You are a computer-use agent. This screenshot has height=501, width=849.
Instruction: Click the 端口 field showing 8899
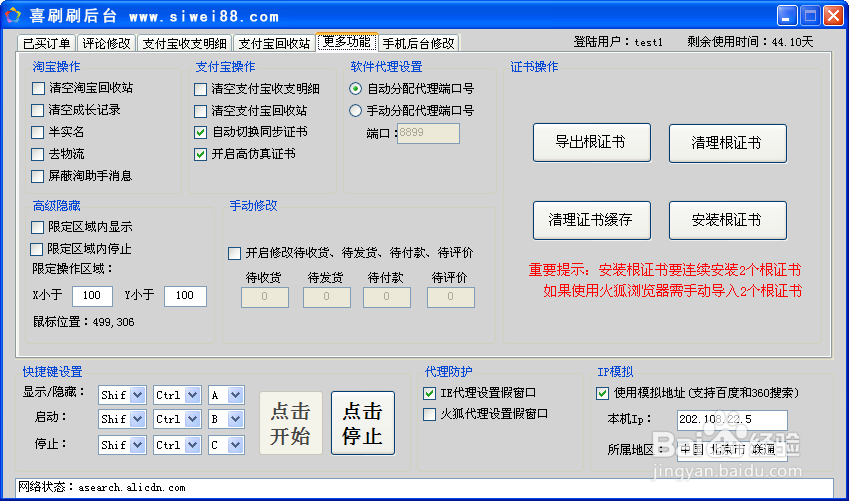coord(428,133)
